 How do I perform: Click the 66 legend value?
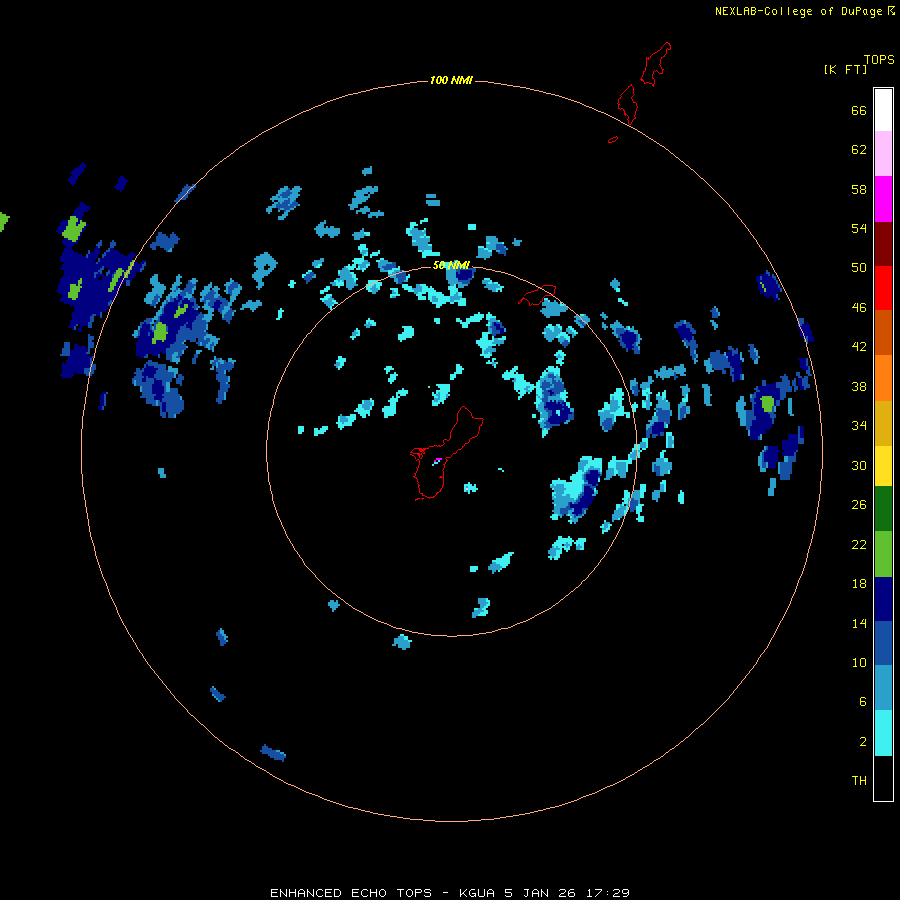coord(859,111)
